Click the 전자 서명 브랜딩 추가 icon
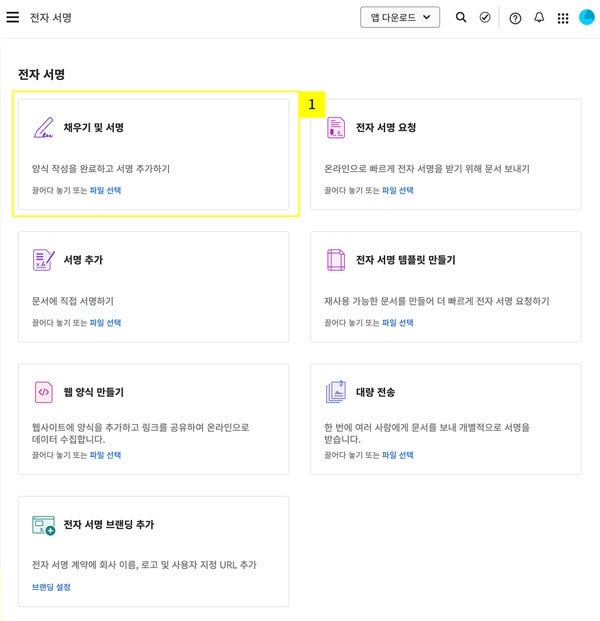The width and height of the screenshot is (600, 621). click(x=44, y=525)
